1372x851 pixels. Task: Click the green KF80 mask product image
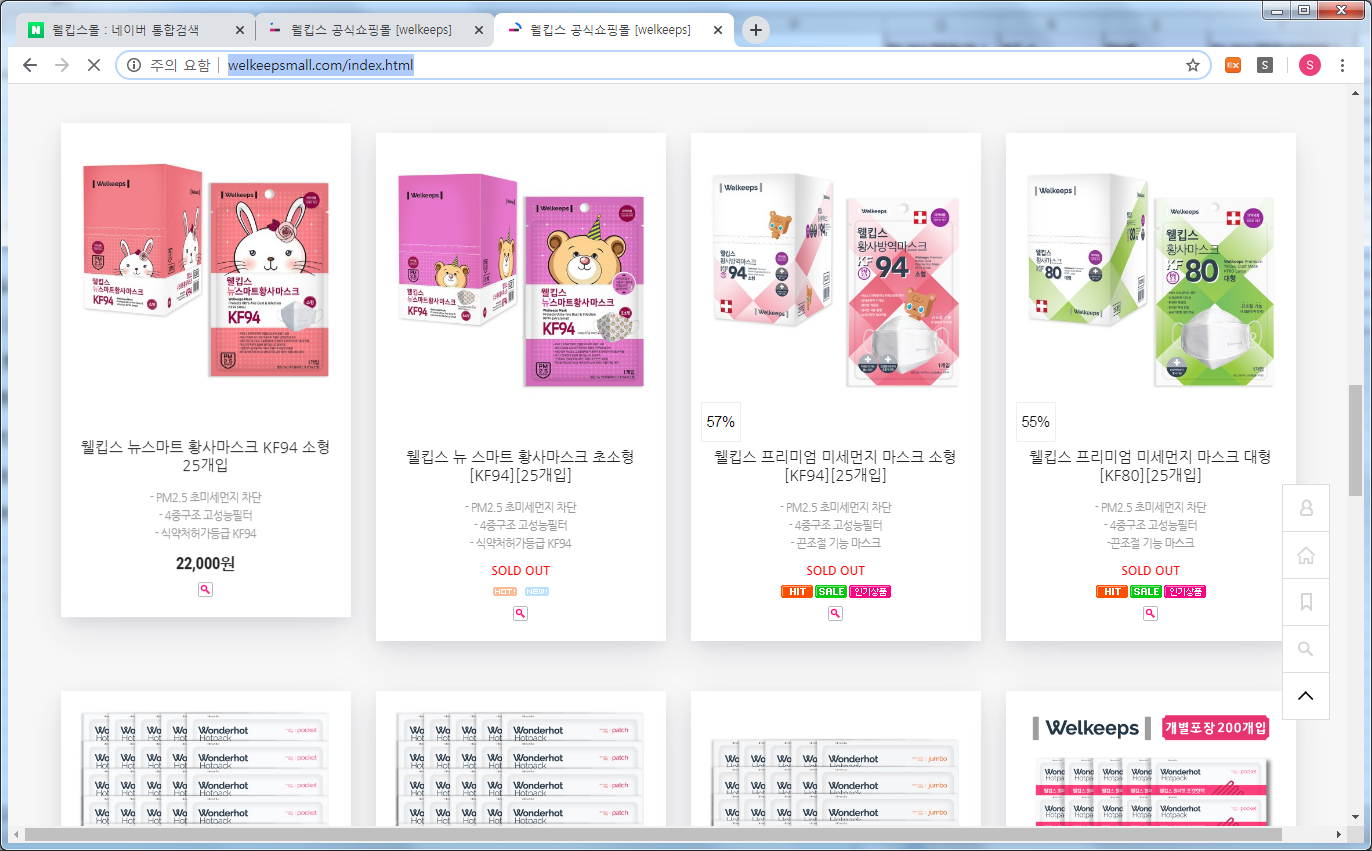1151,280
